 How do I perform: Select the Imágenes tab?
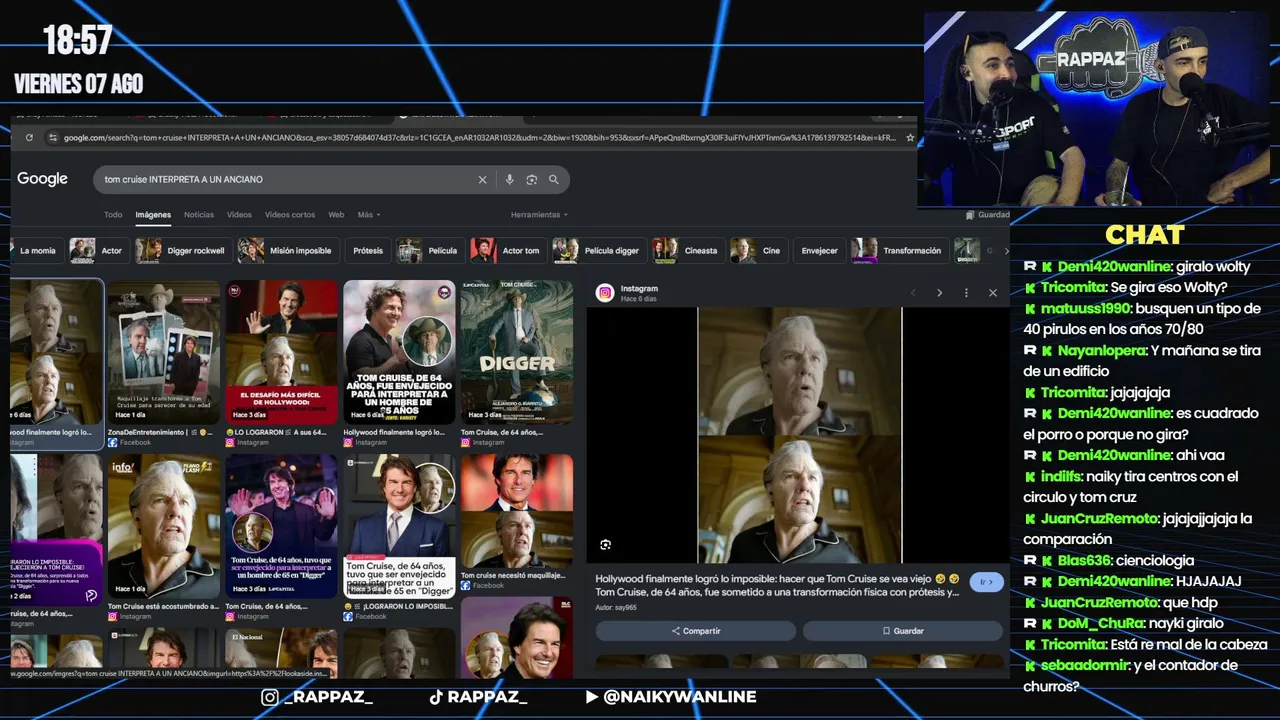pyautogui.click(x=153, y=215)
